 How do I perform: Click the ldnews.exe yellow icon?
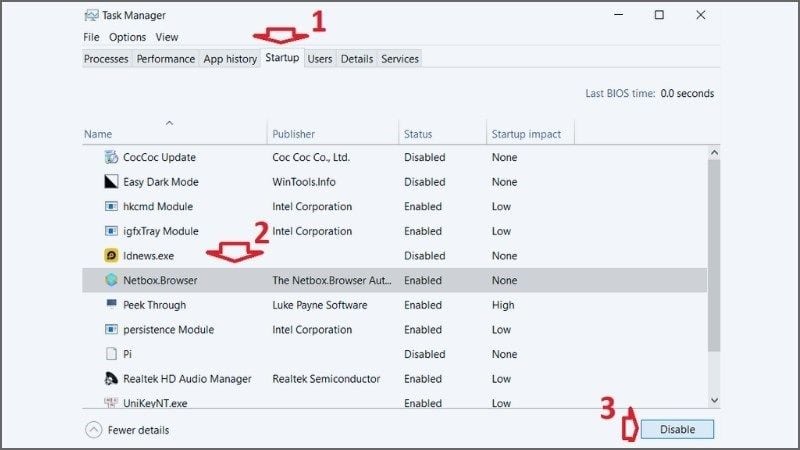coord(111,256)
